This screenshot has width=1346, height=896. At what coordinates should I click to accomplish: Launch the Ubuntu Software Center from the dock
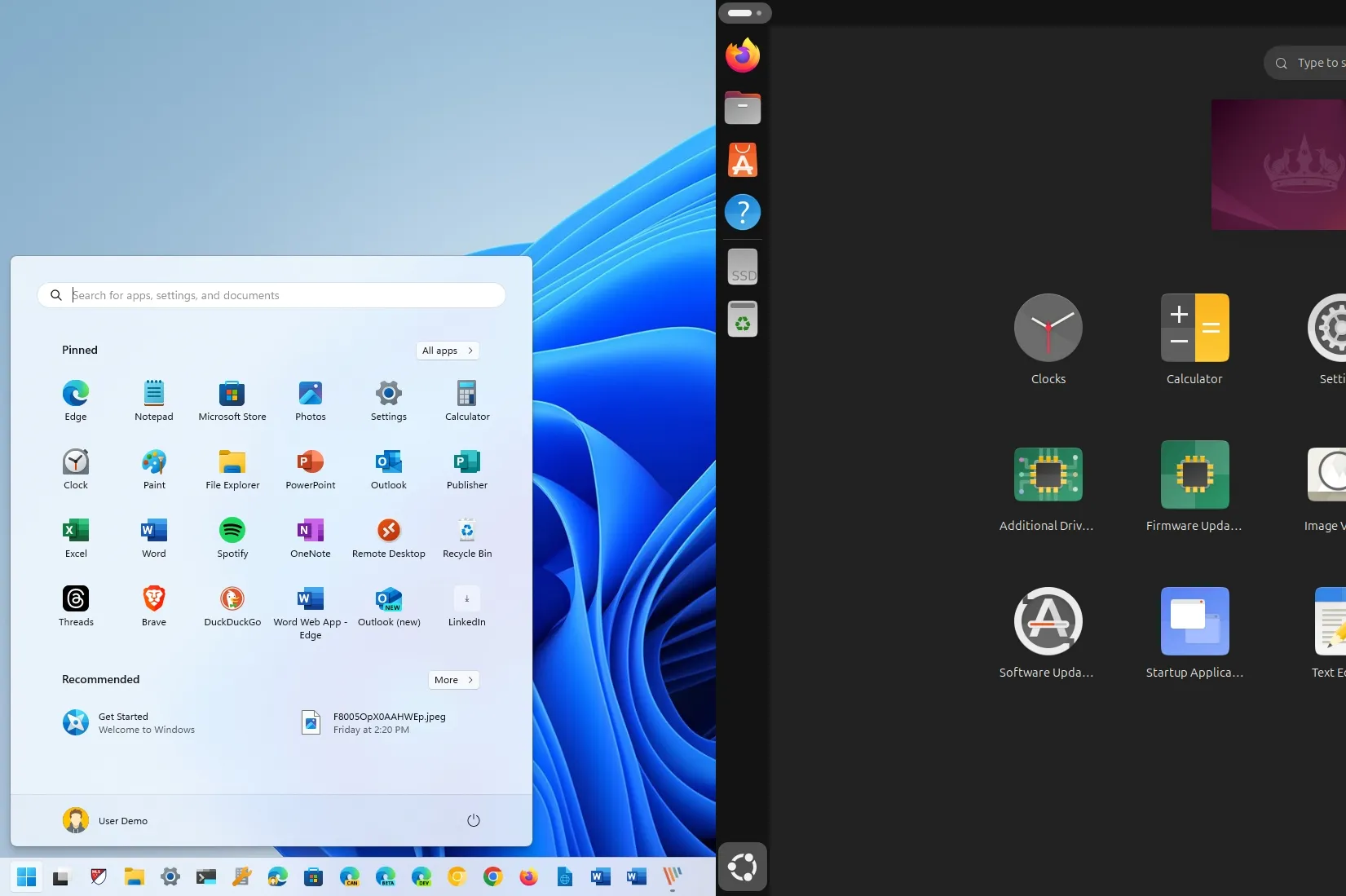(742, 160)
